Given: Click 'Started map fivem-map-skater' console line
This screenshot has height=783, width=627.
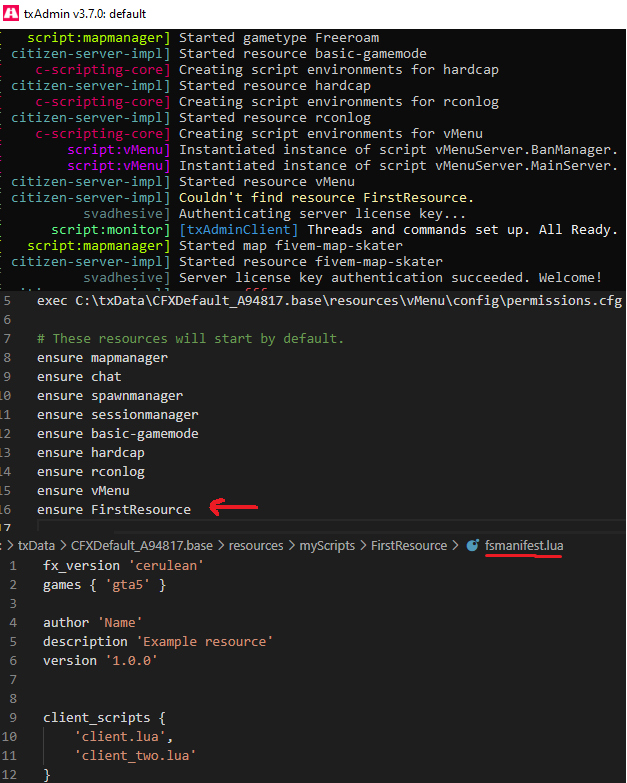Looking at the screenshot, I should point(291,245).
